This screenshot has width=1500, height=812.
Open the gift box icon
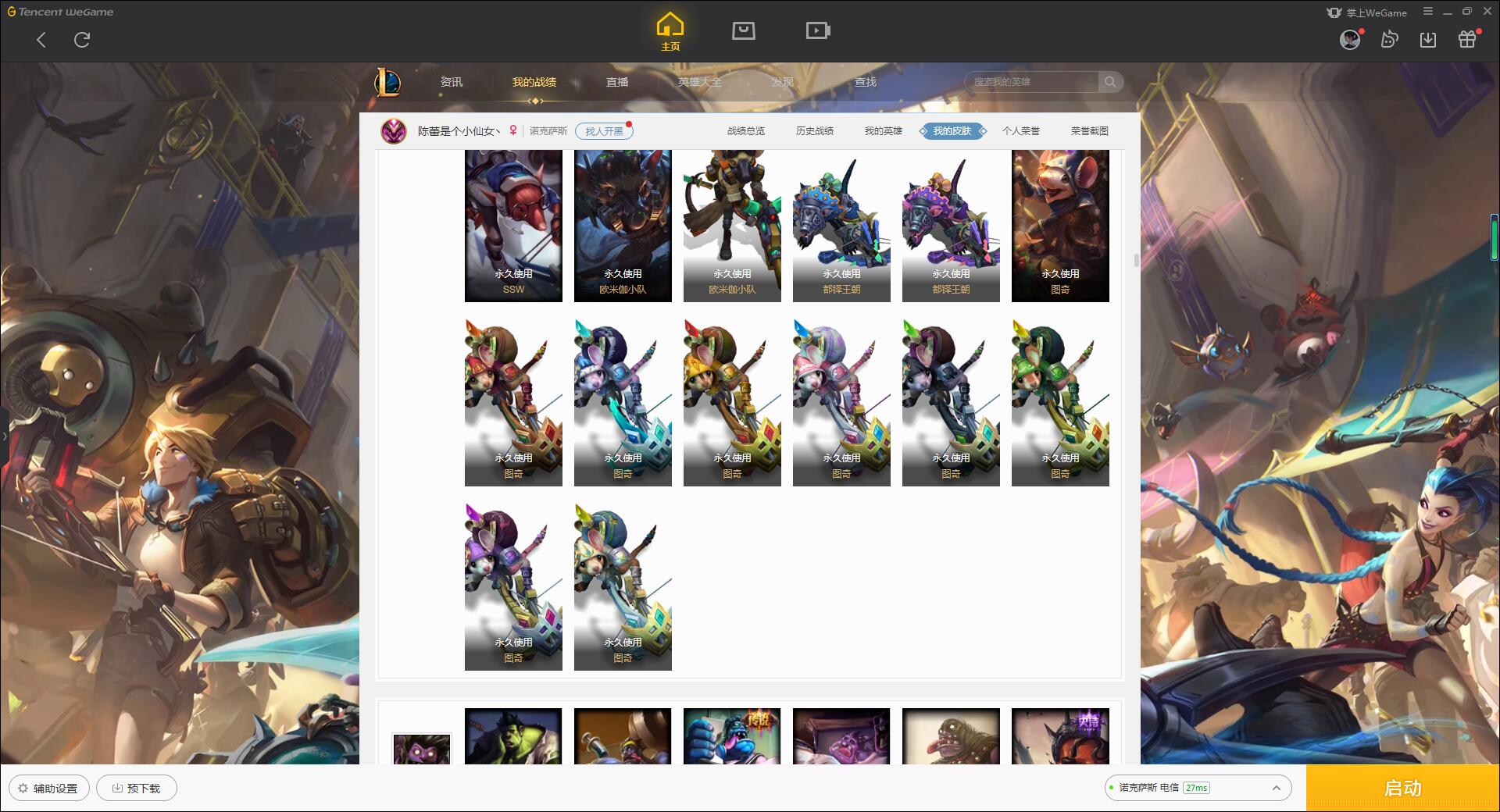pyautogui.click(x=1467, y=40)
